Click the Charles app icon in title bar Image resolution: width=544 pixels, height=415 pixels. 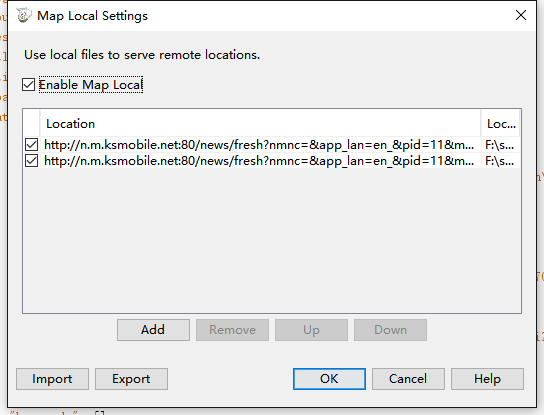point(24,16)
